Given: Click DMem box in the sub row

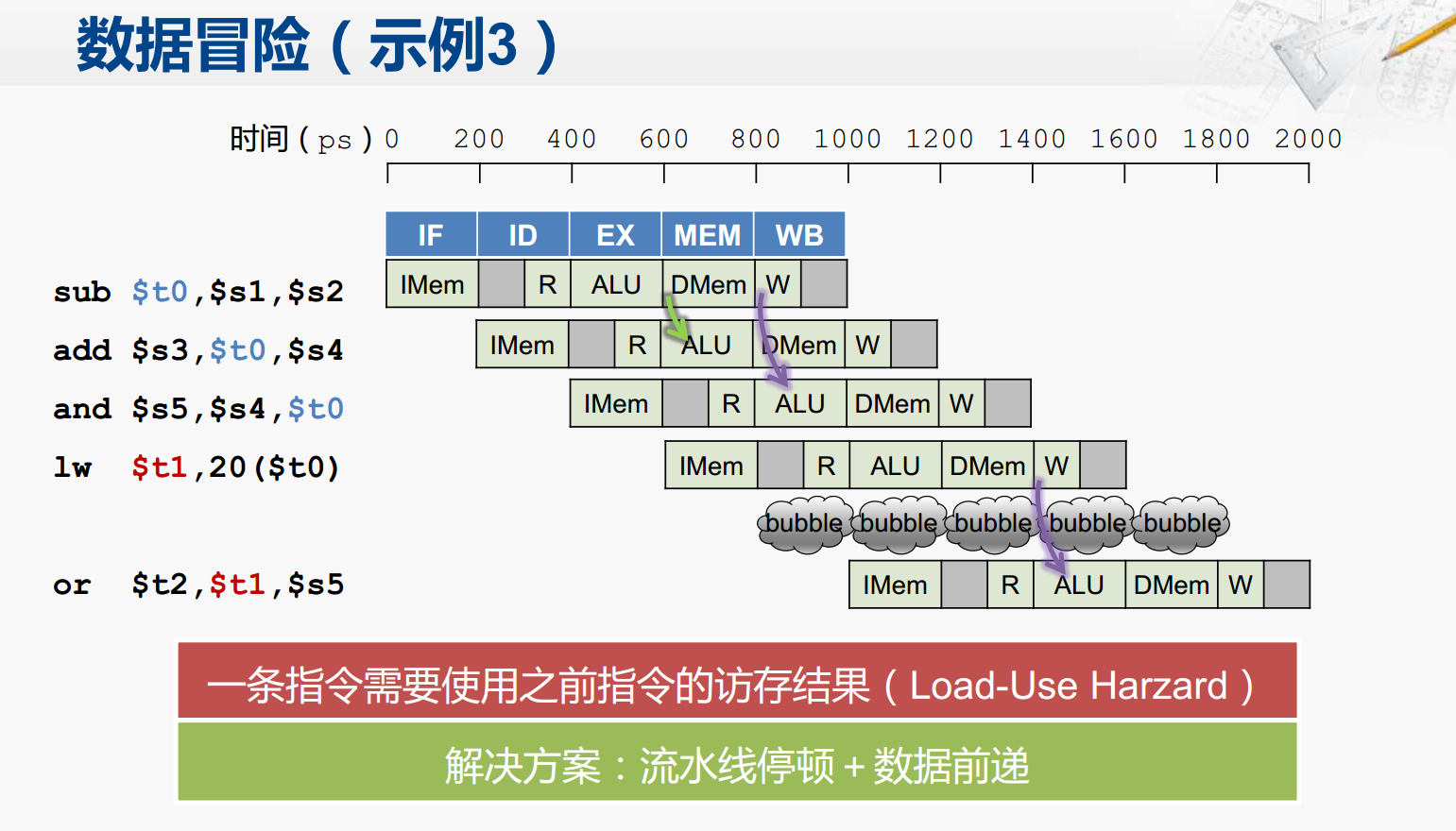Looking at the screenshot, I should point(709,284).
